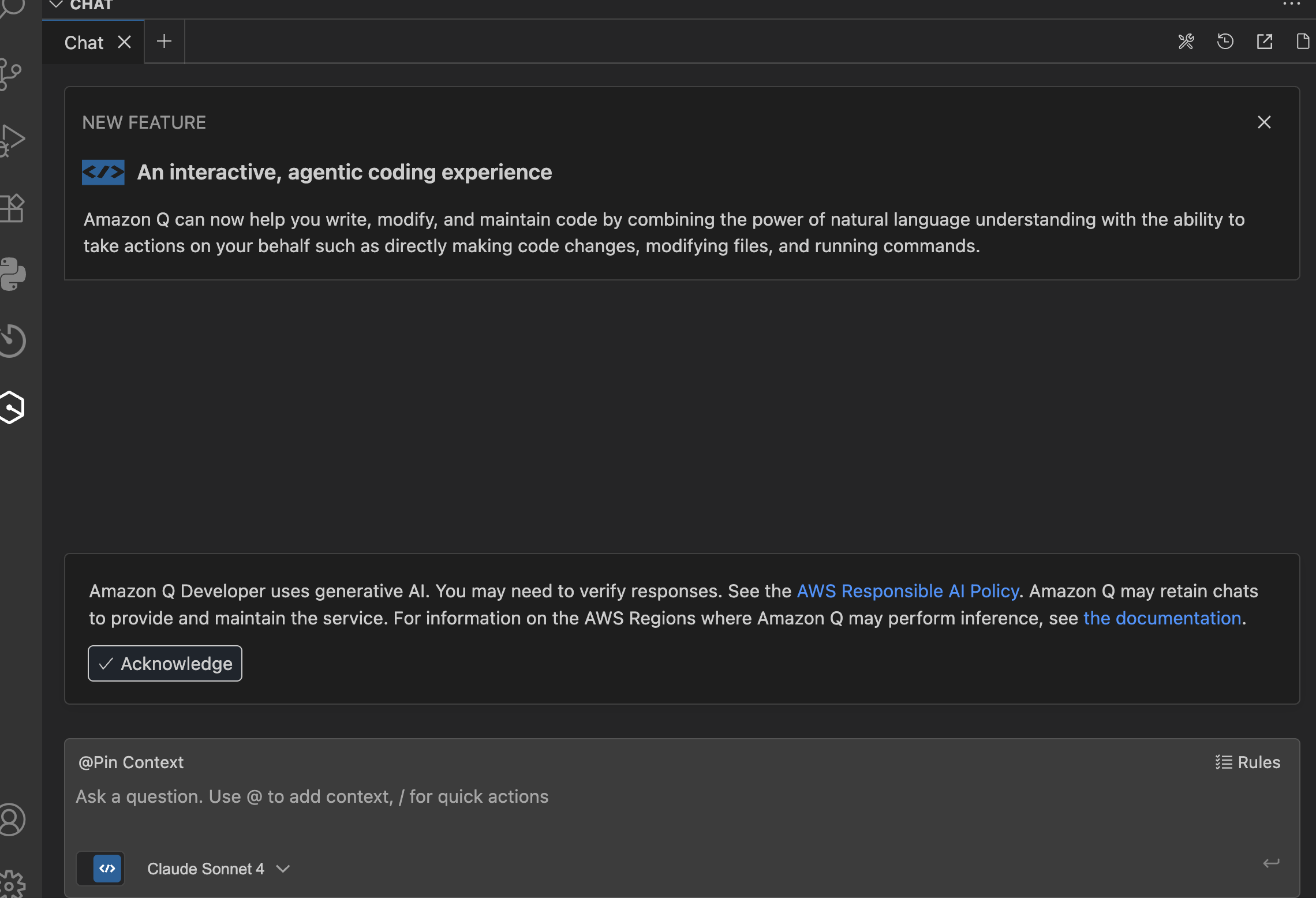The height and width of the screenshot is (898, 1316).
Task: Add a new chat tab with plus
Action: (x=164, y=42)
